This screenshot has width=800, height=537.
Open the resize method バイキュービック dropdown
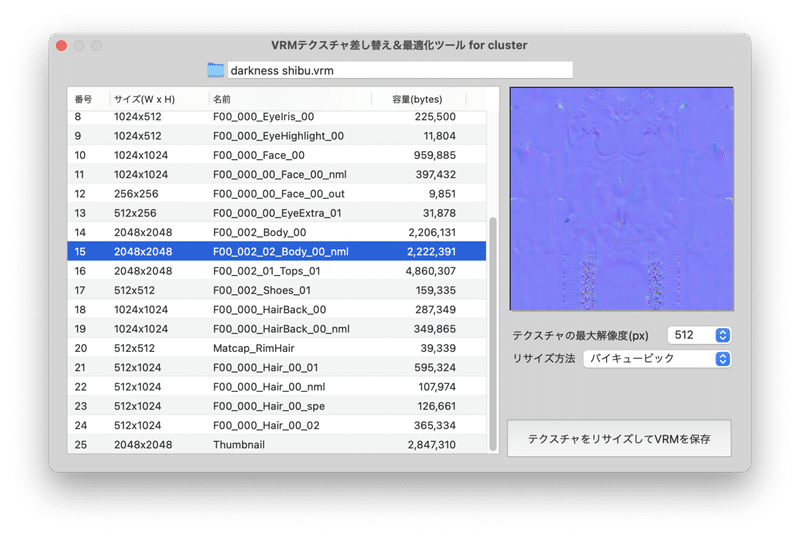click(657, 359)
